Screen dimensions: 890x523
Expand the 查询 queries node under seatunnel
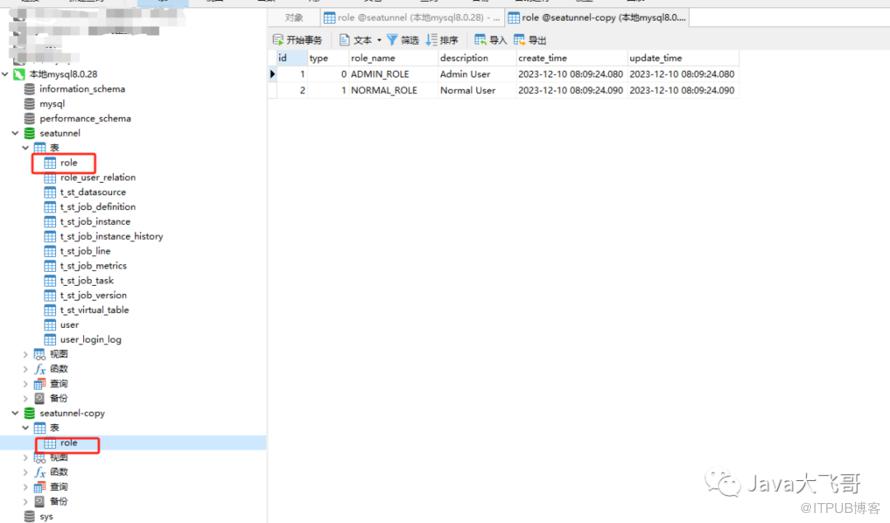26,384
